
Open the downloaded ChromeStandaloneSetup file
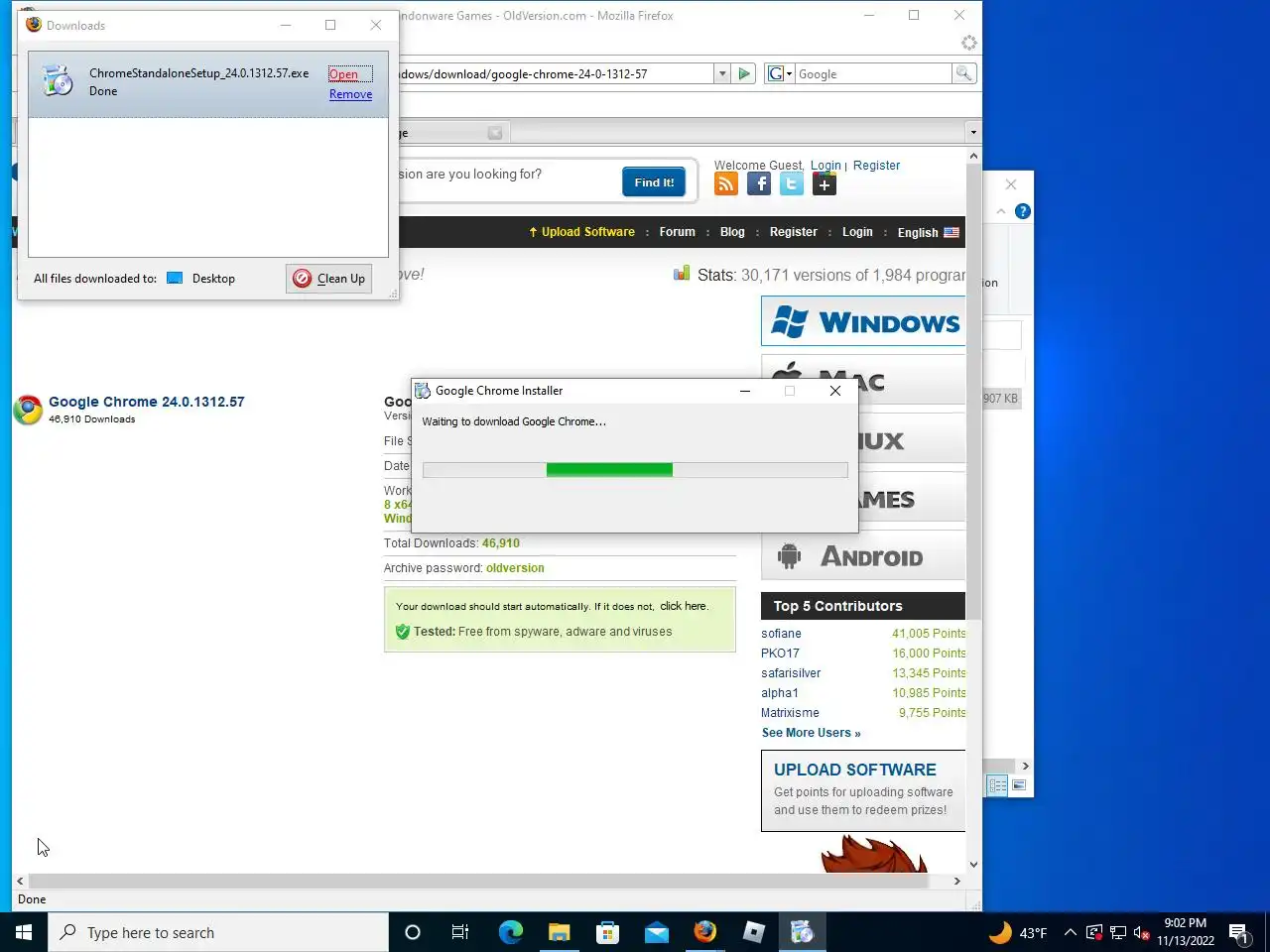coord(343,74)
